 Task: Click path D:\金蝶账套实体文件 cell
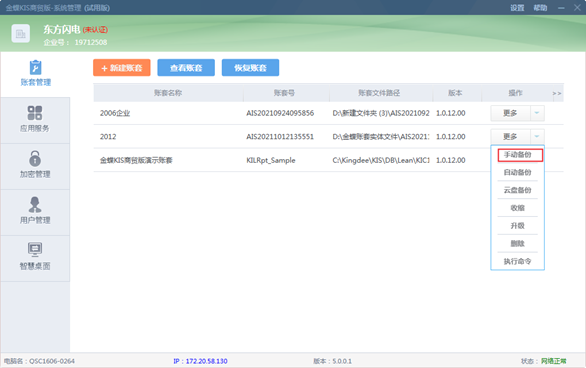coord(381,137)
